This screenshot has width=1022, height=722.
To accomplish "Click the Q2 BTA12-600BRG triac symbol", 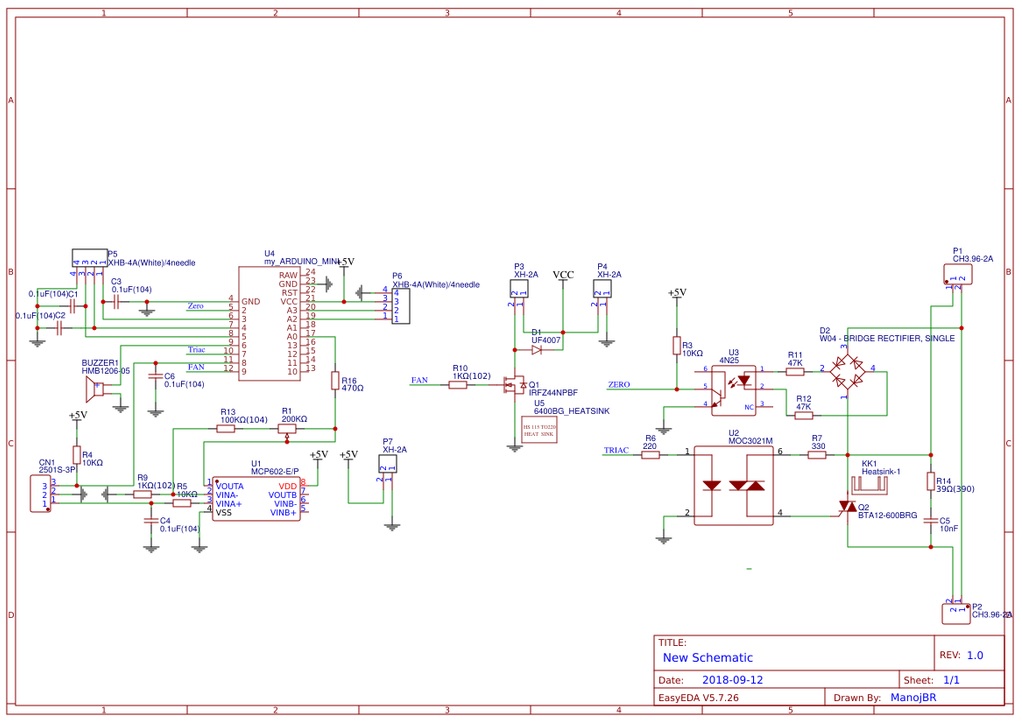I will [x=847, y=506].
